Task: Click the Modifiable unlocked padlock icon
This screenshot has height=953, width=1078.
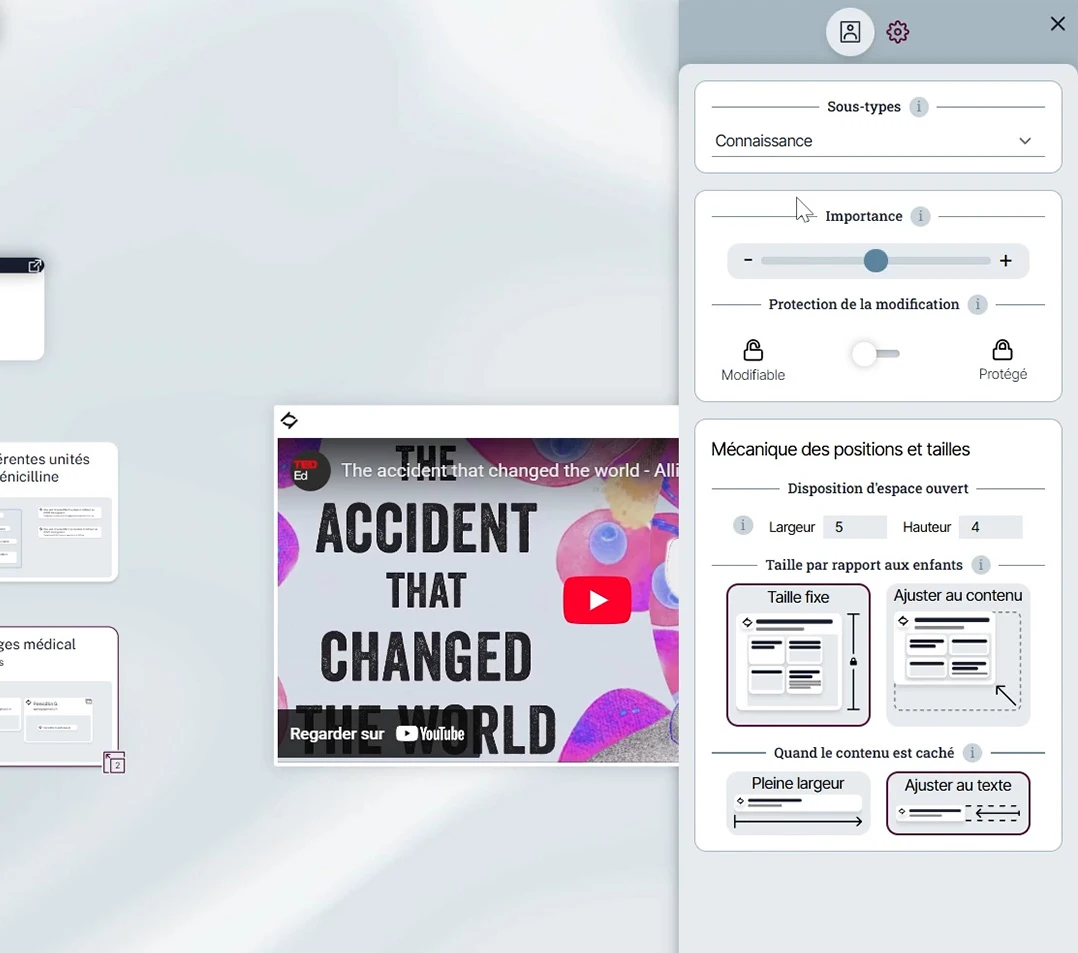Action: [753, 350]
